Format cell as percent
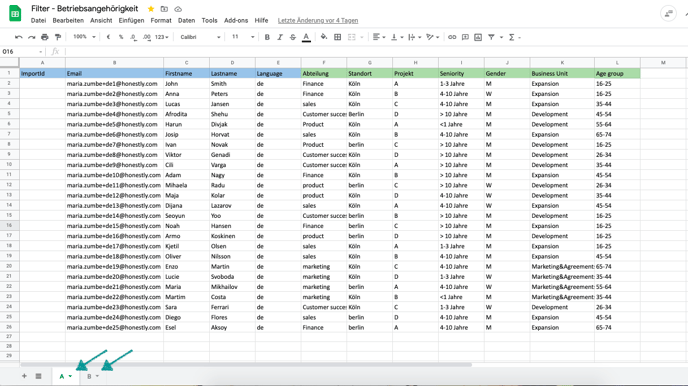 pyautogui.click(x=121, y=37)
